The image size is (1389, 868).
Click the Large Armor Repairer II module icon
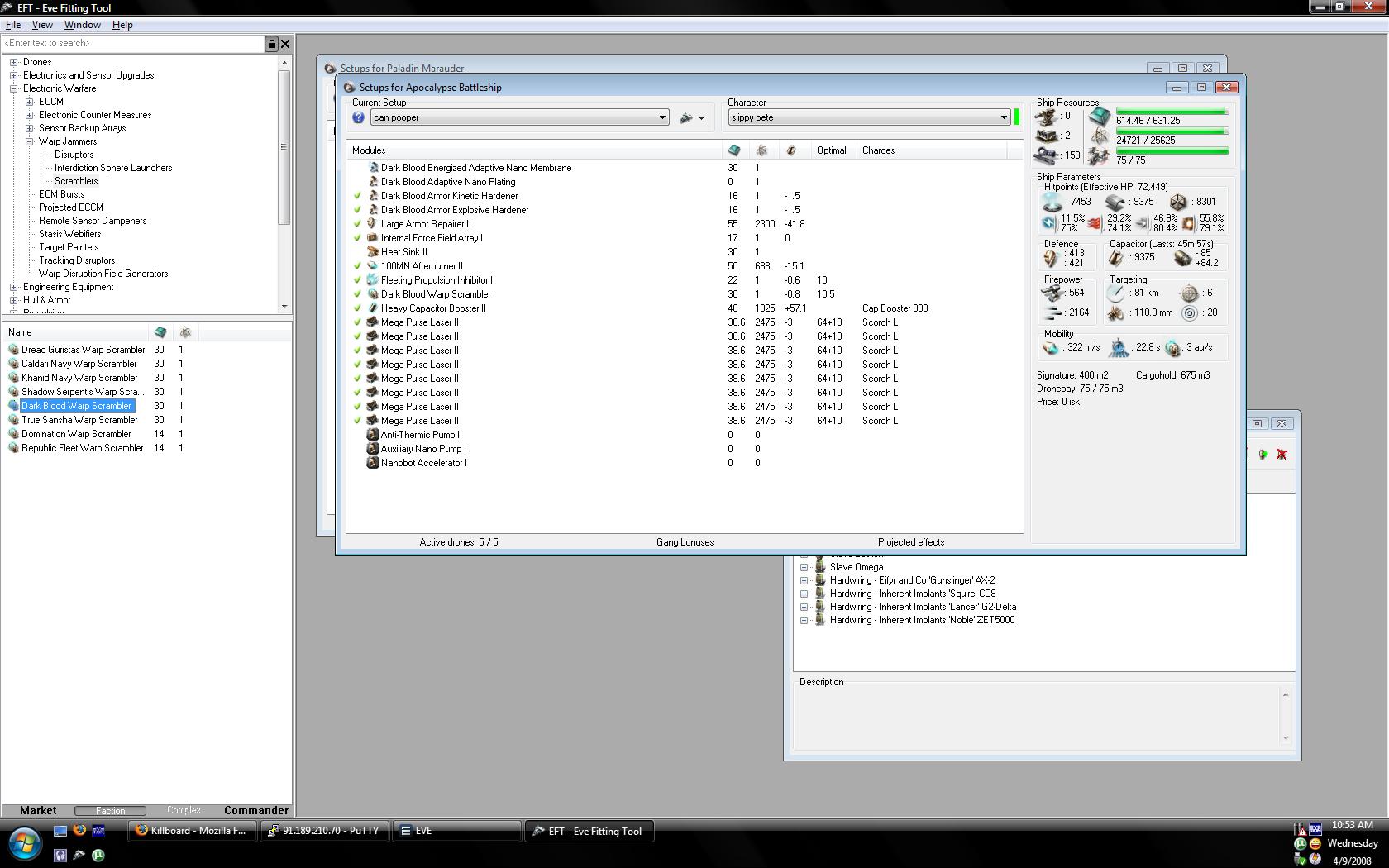(x=373, y=224)
